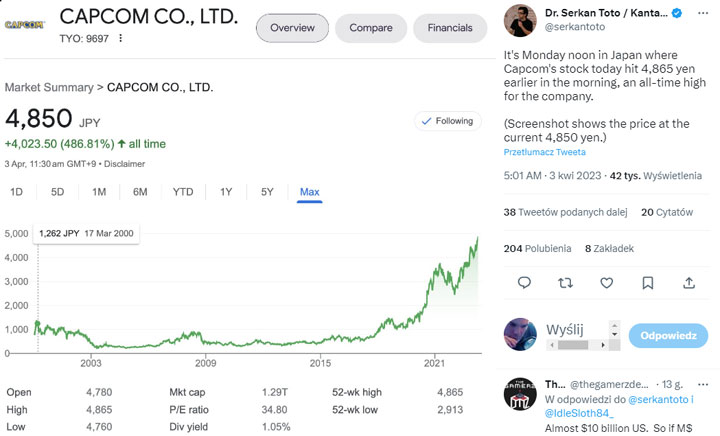
Task: Bookmark the tweet via bookmark icon
Action: (648, 283)
